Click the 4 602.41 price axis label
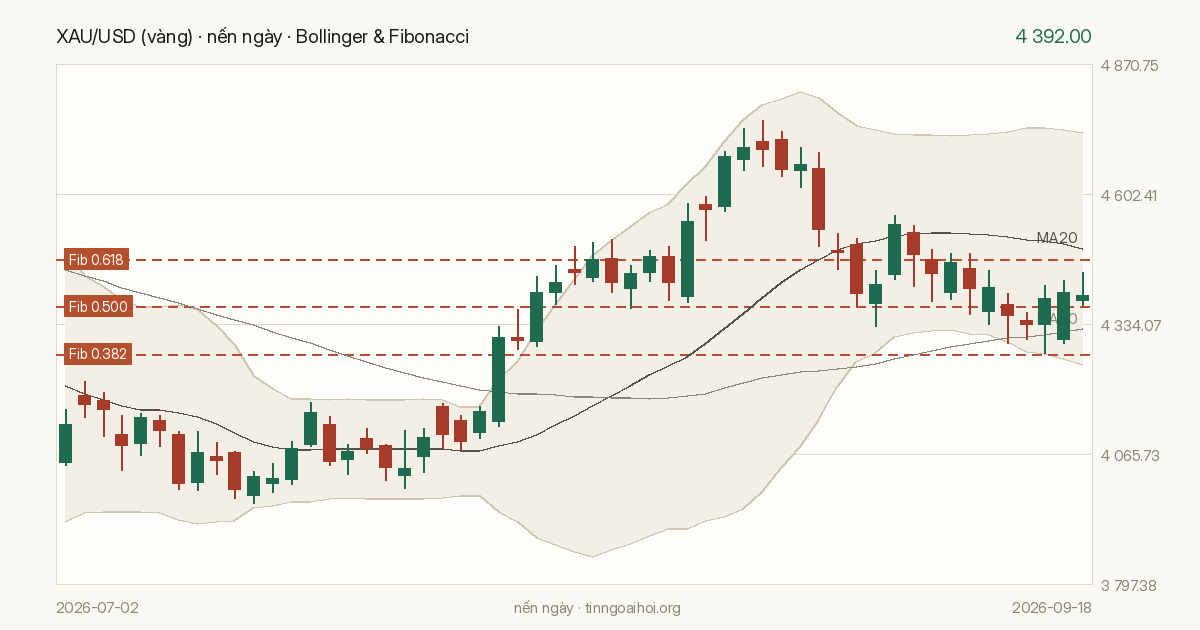The height and width of the screenshot is (630, 1200). (x=1129, y=195)
